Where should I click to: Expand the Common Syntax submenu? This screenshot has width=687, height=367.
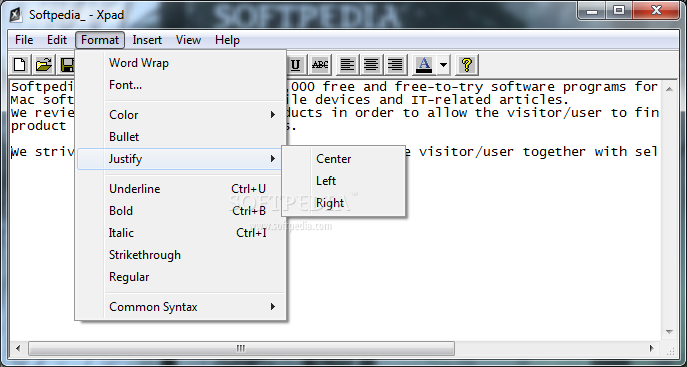pos(181,307)
